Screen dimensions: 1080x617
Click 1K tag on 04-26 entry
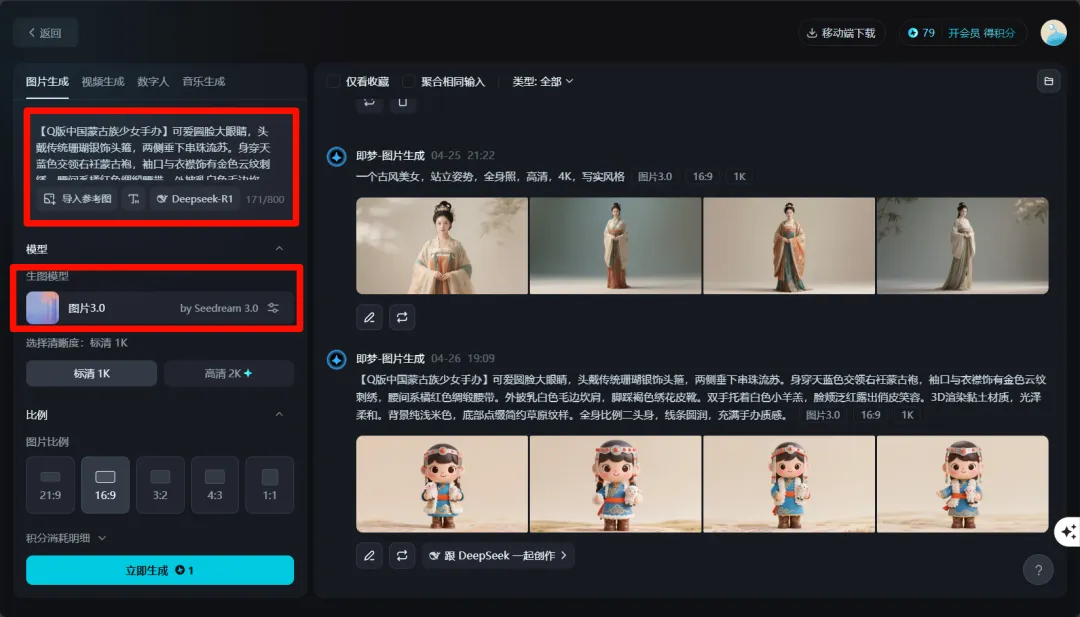(x=908, y=415)
